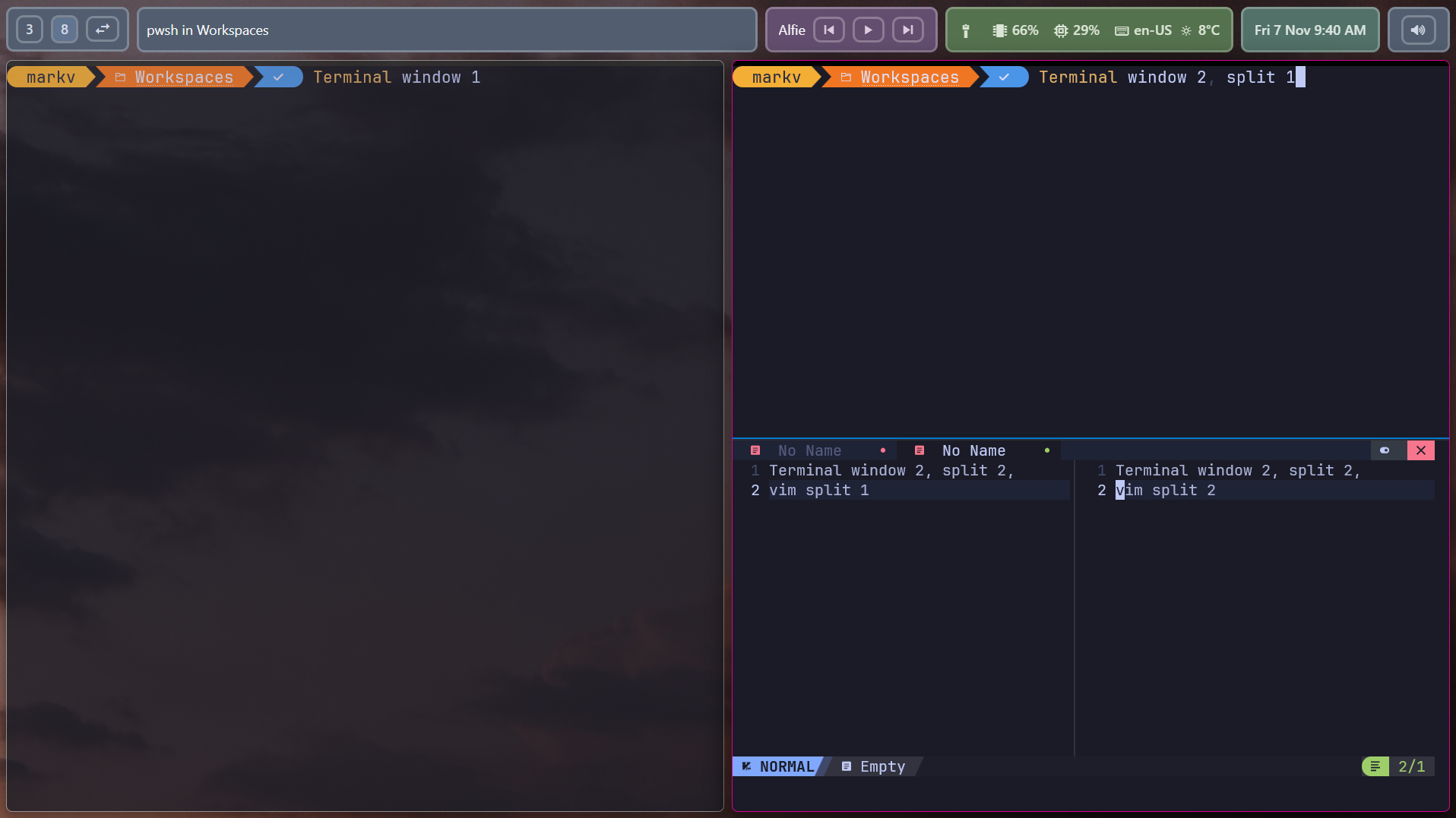Click Workspaces folder in left terminal prompt
This screenshot has height=818, width=1456.
(183, 77)
